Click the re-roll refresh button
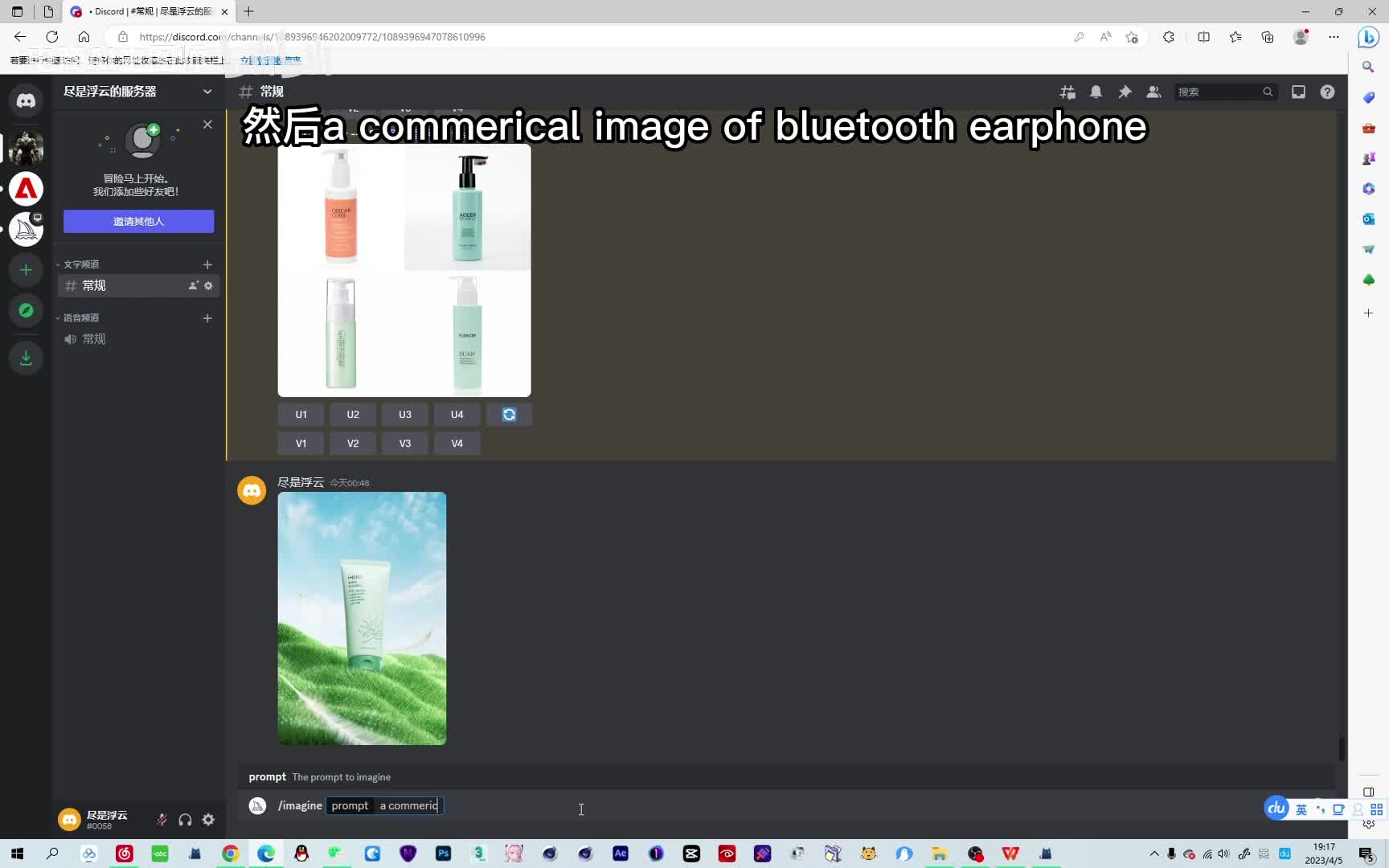 pyautogui.click(x=509, y=415)
